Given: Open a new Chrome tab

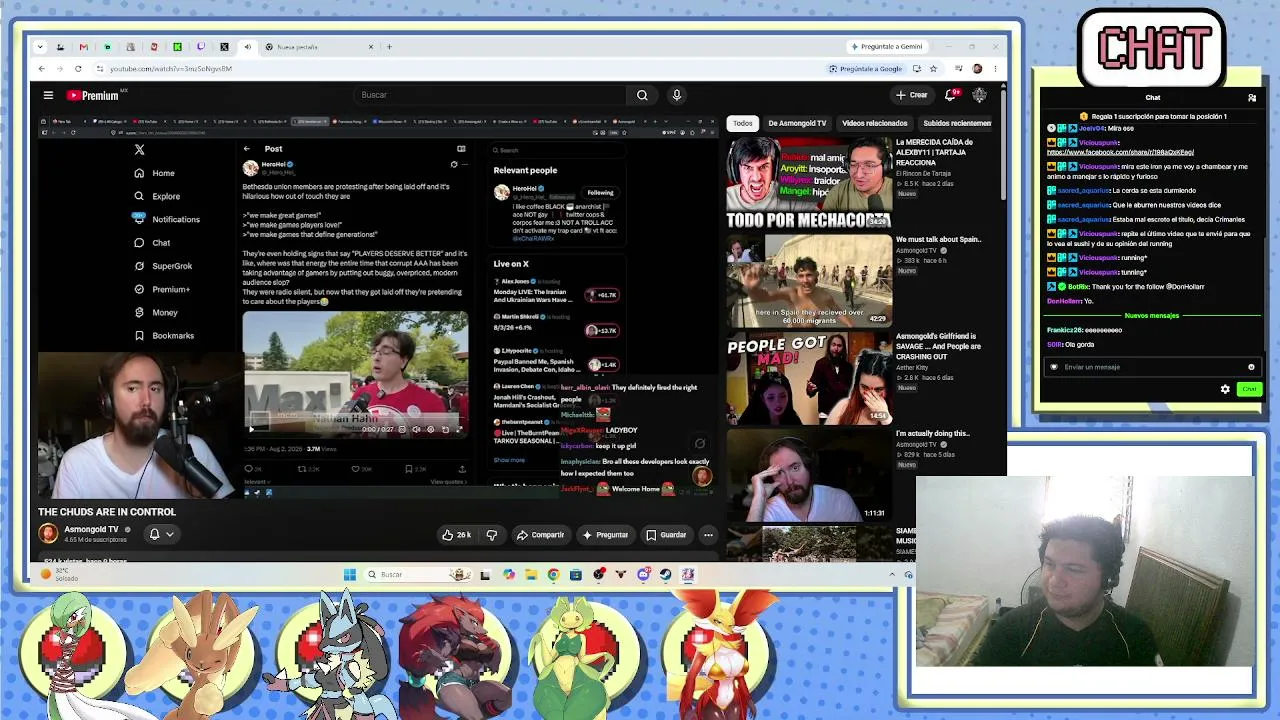Looking at the screenshot, I should (x=389, y=47).
